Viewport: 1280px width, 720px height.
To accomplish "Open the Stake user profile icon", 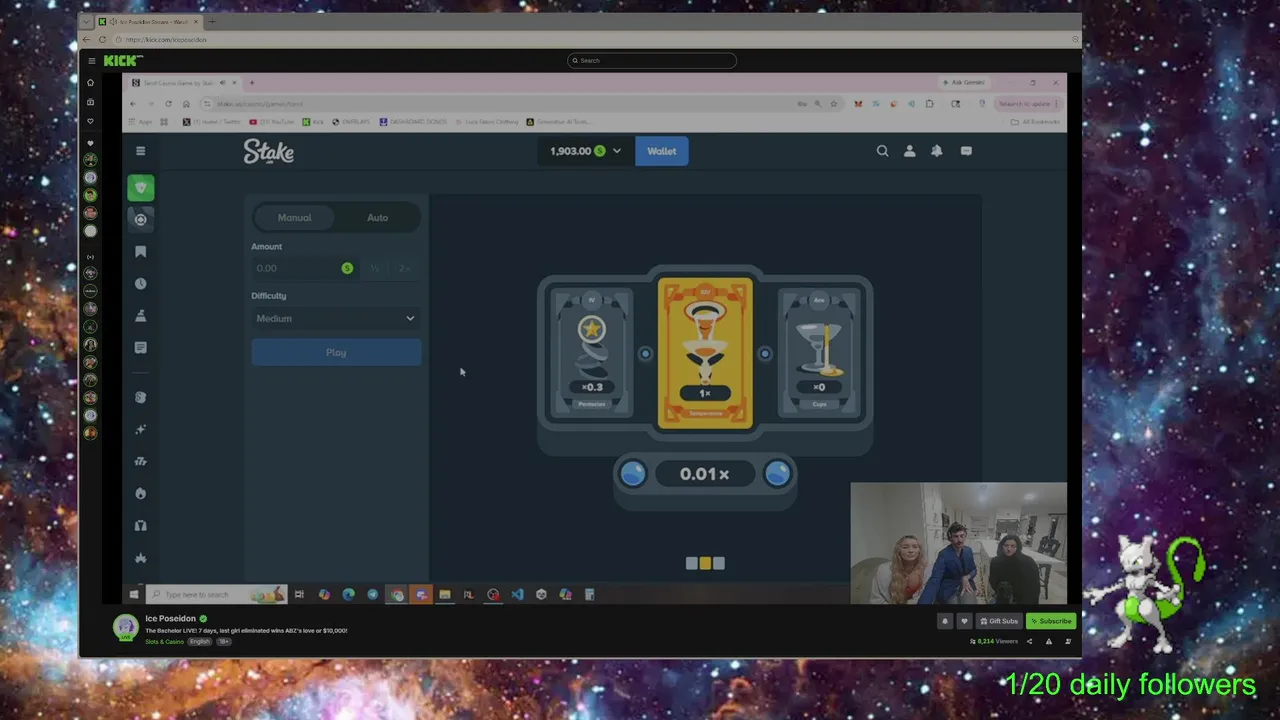I will click(909, 151).
